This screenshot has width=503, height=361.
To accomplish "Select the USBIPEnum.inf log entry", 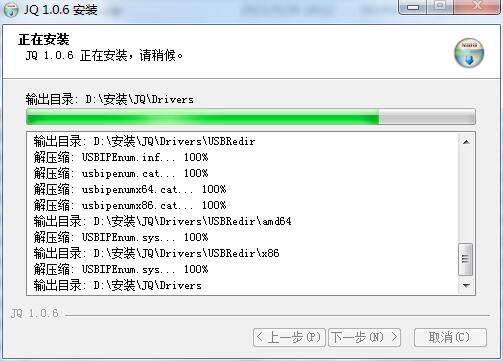I will coord(121,157).
